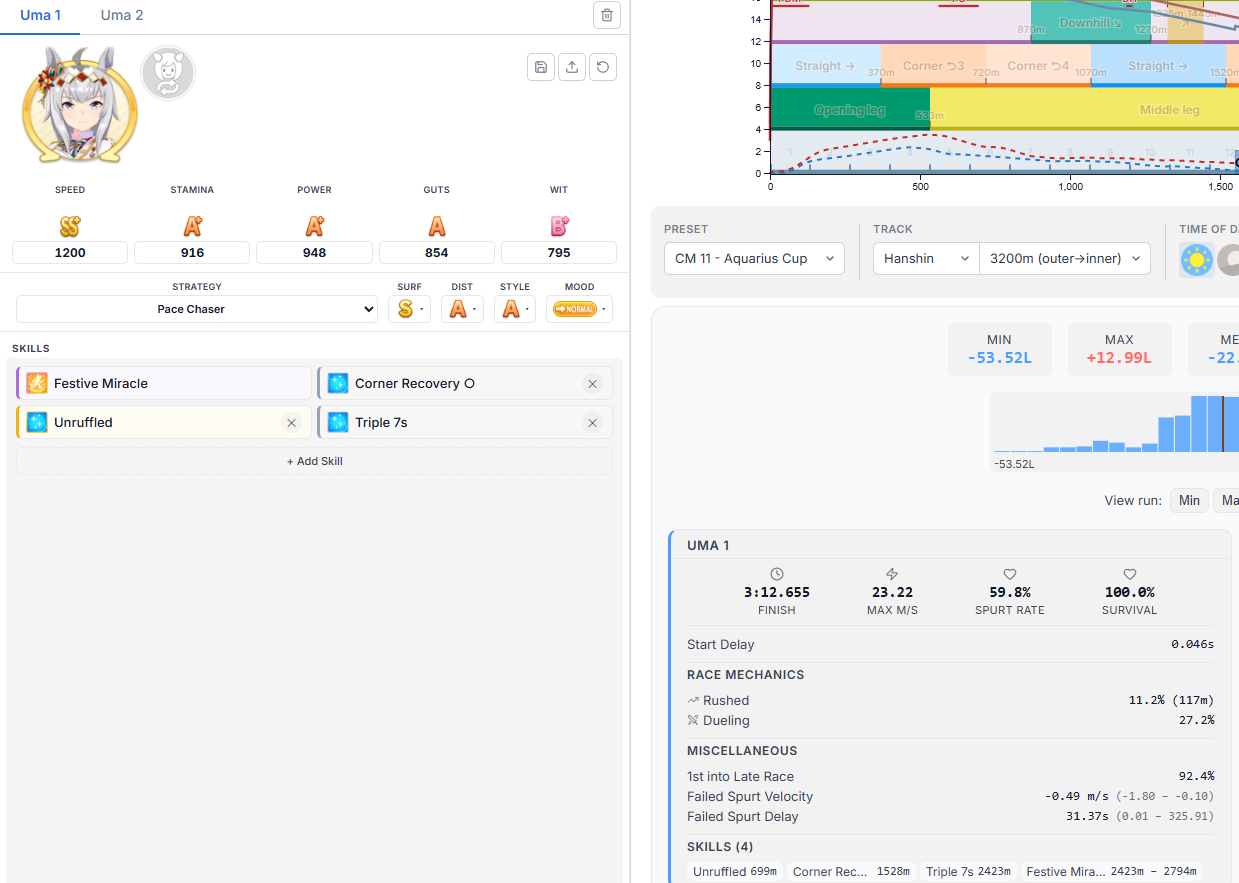Click the Corner 3 segment in chart
The image size is (1239, 883).
coord(934,66)
